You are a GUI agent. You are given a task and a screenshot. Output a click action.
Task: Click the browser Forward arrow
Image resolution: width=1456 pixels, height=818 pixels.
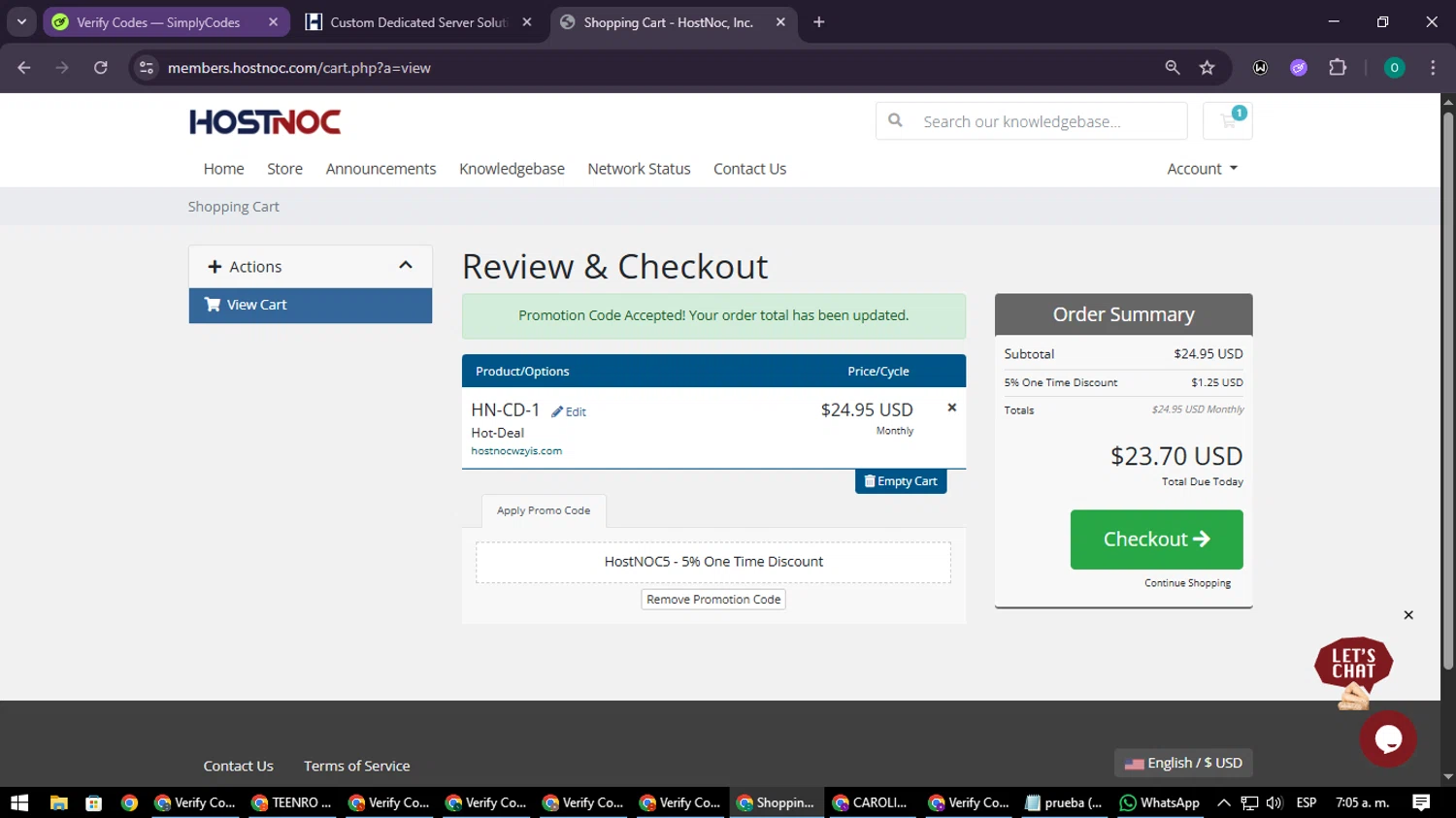coord(62,67)
